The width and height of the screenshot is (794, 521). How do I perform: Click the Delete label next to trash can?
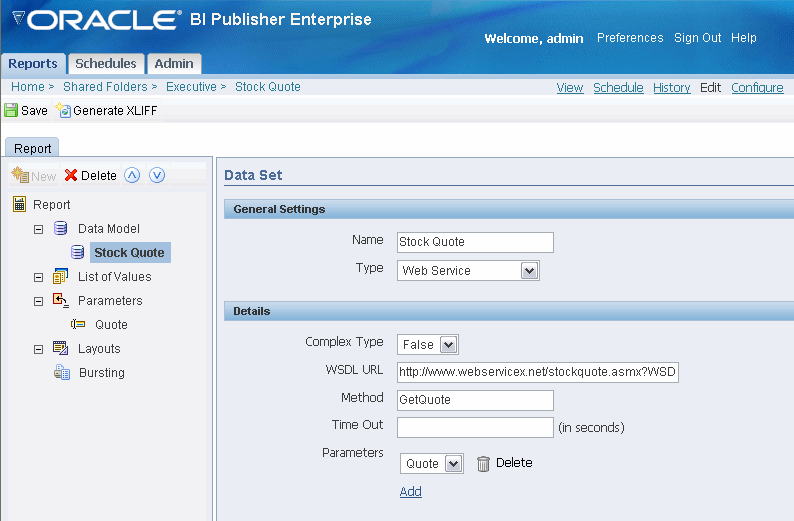[514, 463]
